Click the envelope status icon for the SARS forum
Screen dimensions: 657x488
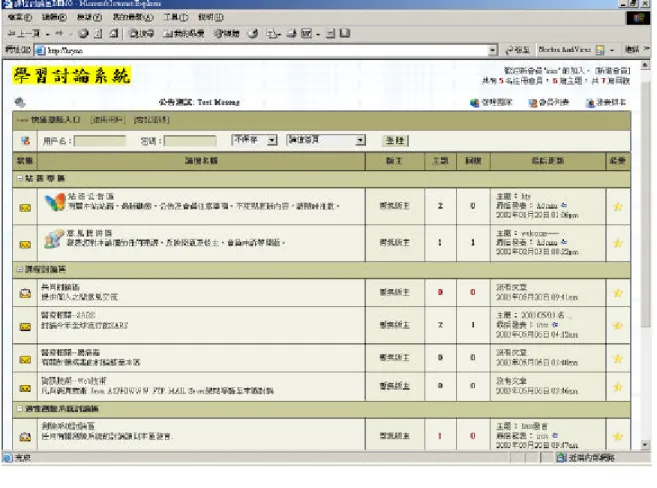25,327
